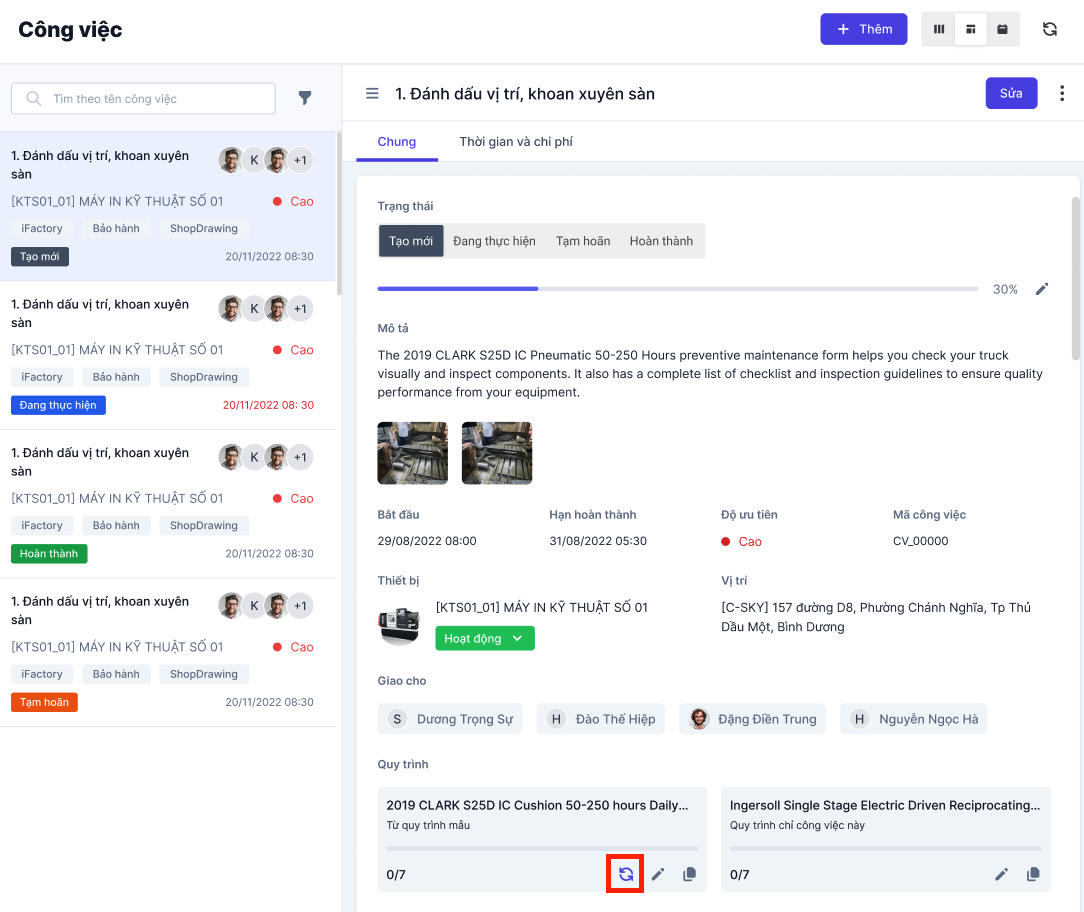Open the Thời gian và chi phí tab
The width and height of the screenshot is (1084, 912).
point(516,142)
